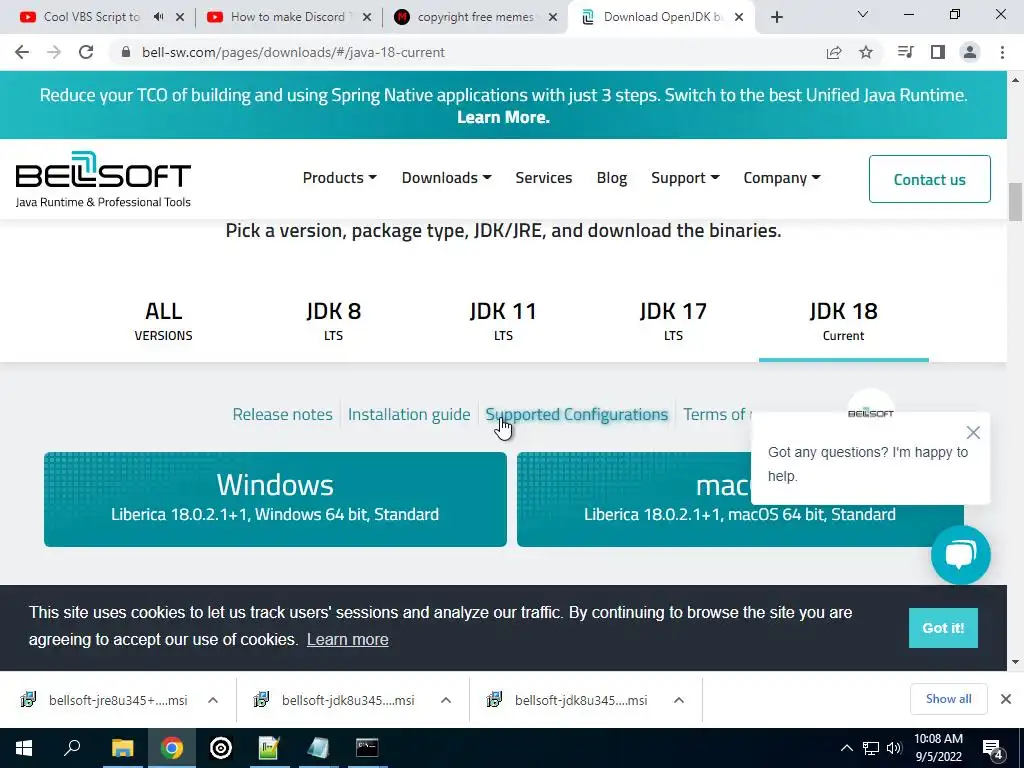Toggle Chrome side panel icon

[x=938, y=52]
